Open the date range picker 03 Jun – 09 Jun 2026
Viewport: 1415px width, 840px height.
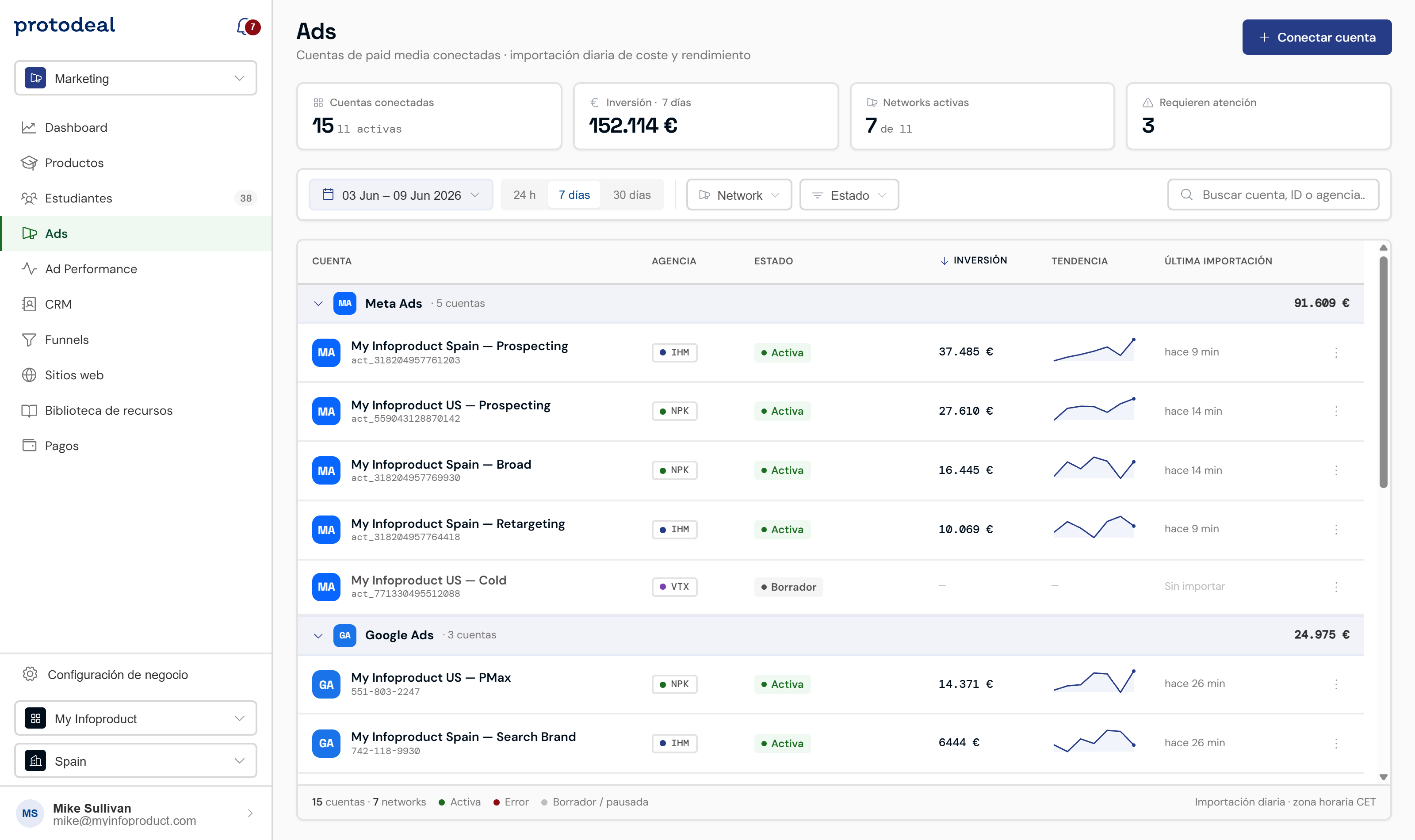point(402,195)
